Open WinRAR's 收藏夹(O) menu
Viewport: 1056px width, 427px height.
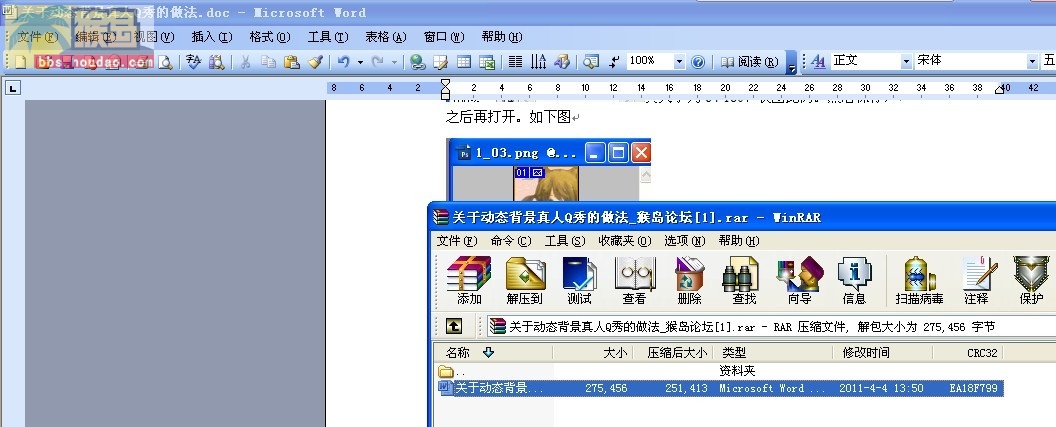point(624,240)
